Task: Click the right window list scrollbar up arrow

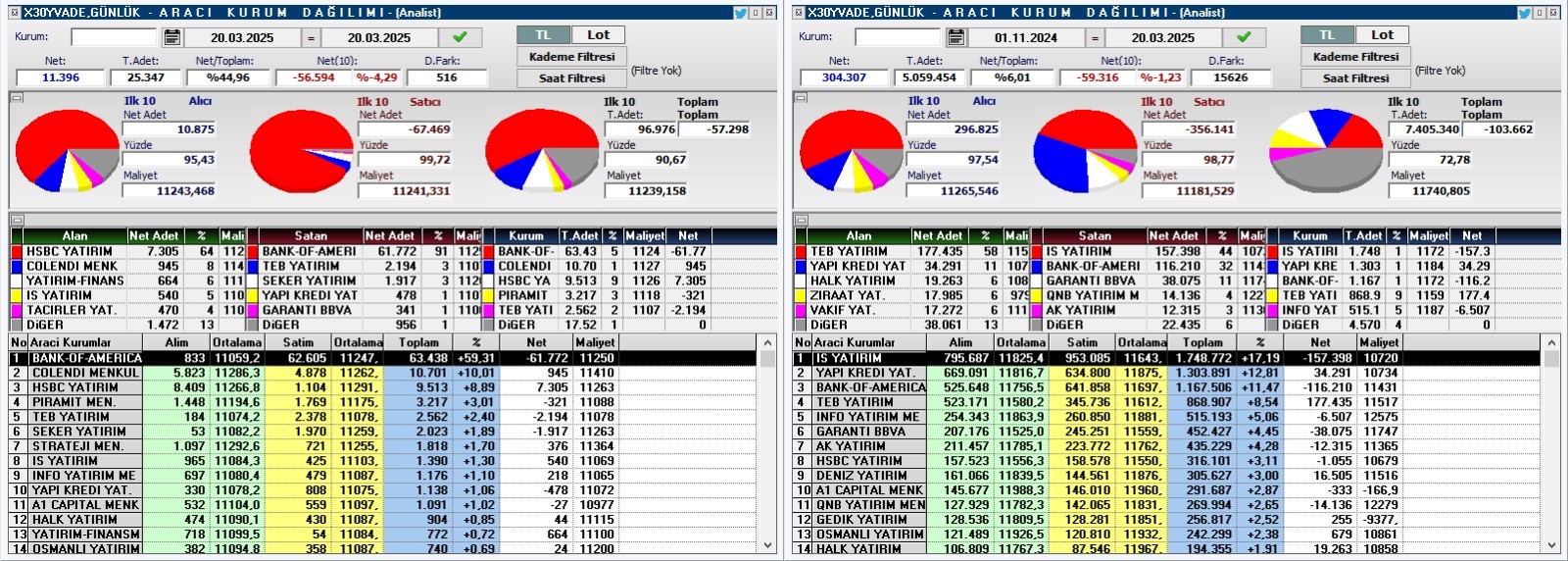Action: (x=1551, y=343)
